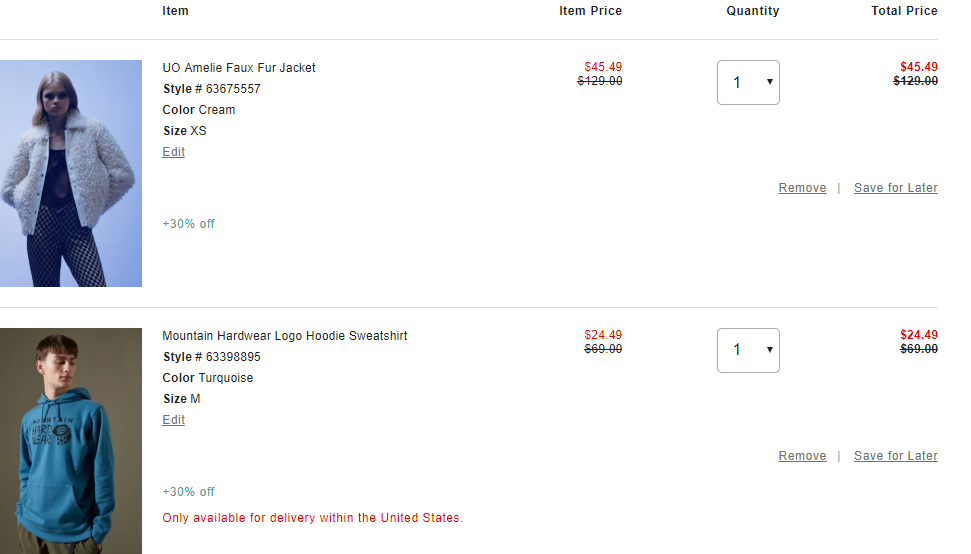Click the Quantity column header
This screenshot has width=971, height=554.
752,11
